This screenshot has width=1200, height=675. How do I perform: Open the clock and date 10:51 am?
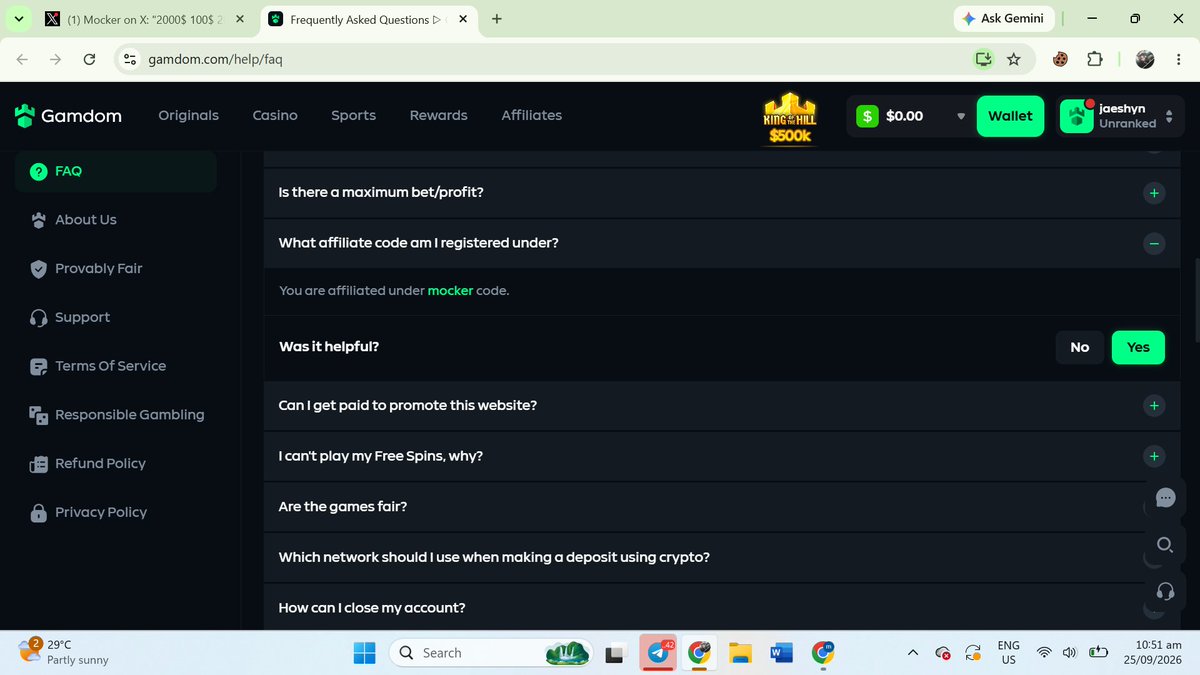point(1160,653)
